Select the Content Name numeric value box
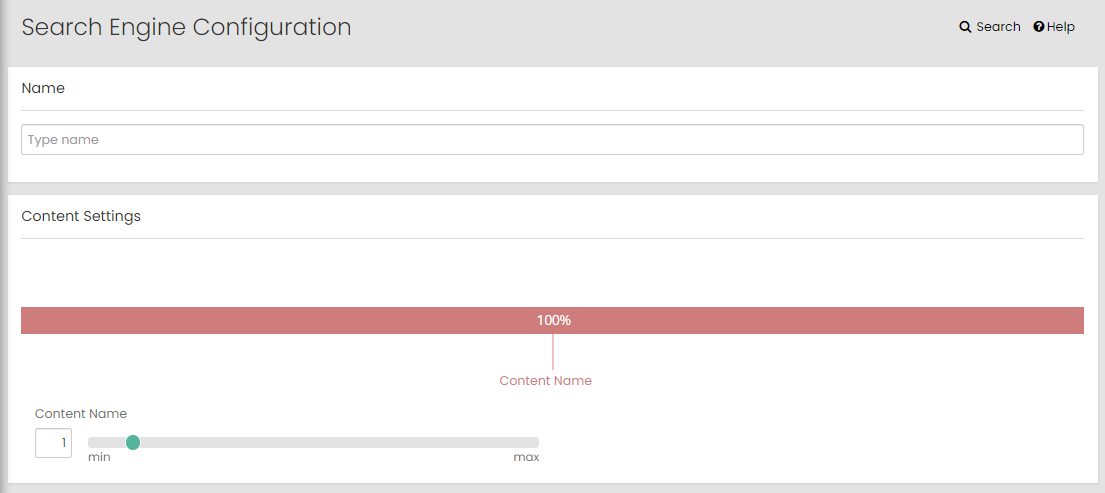The width and height of the screenshot is (1105, 493). [x=53, y=443]
